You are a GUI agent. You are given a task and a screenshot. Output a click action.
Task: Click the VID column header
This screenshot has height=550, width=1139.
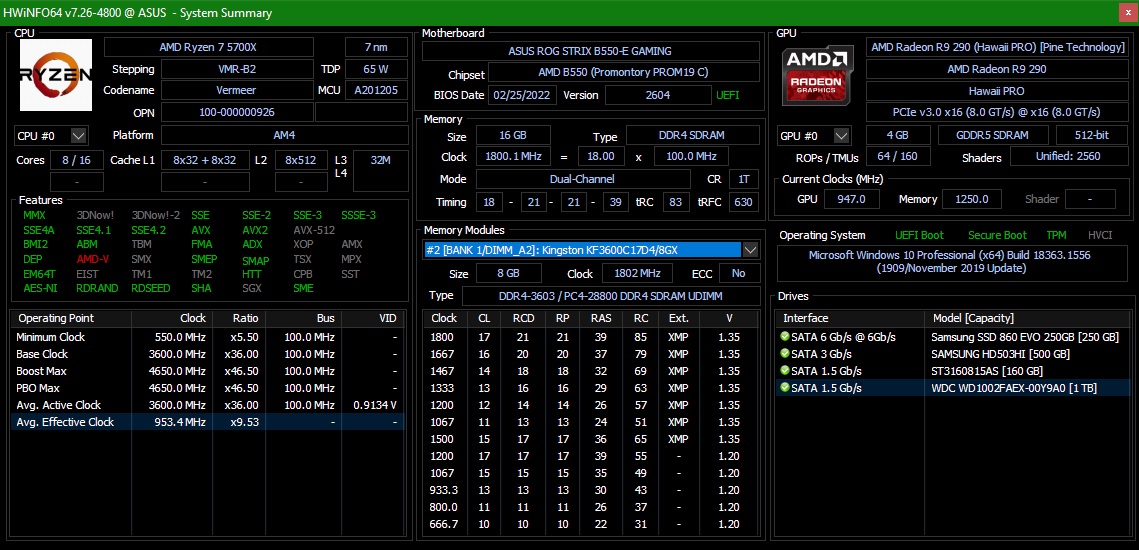click(x=373, y=318)
